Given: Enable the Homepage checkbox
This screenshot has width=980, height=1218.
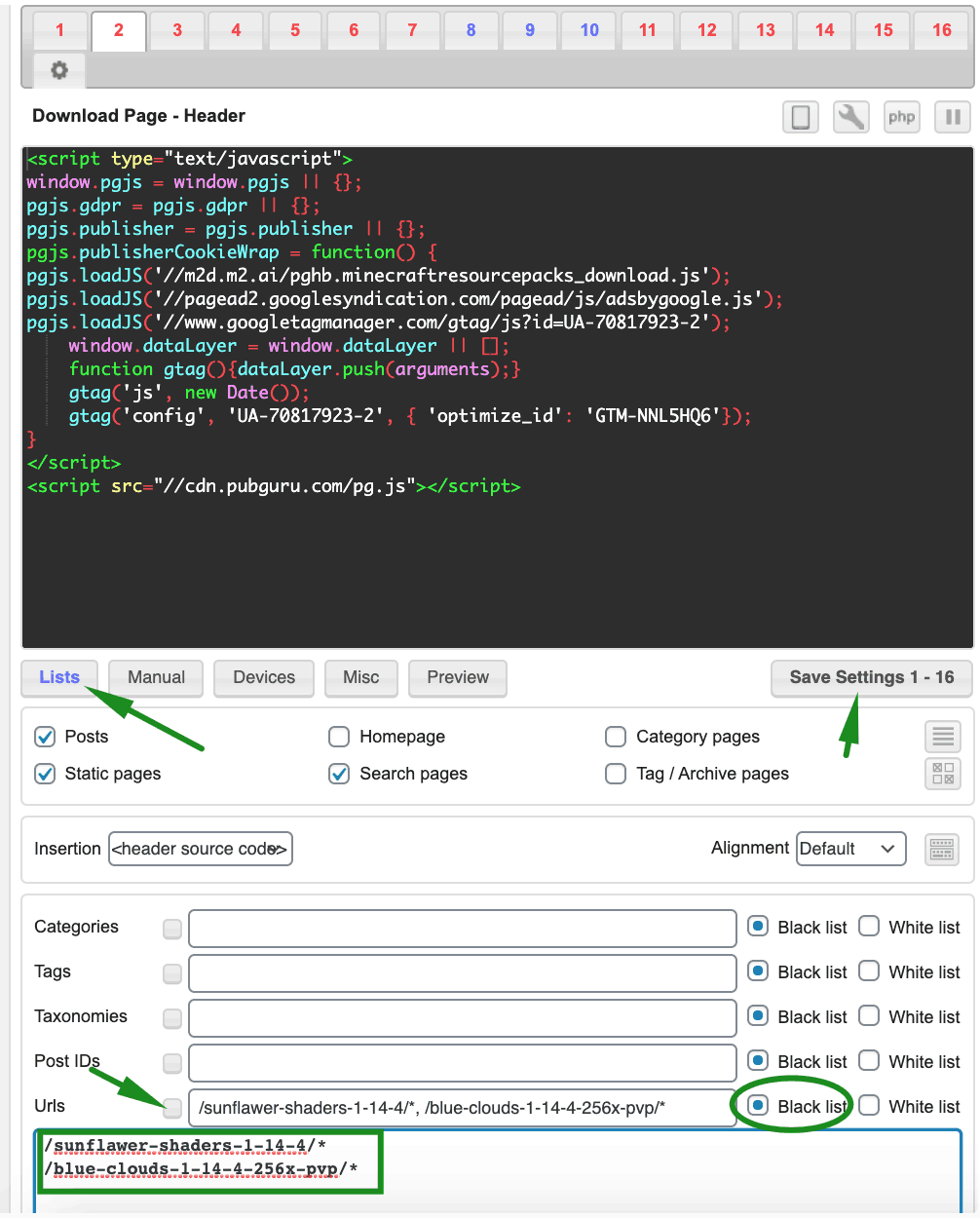Looking at the screenshot, I should pyautogui.click(x=339, y=737).
